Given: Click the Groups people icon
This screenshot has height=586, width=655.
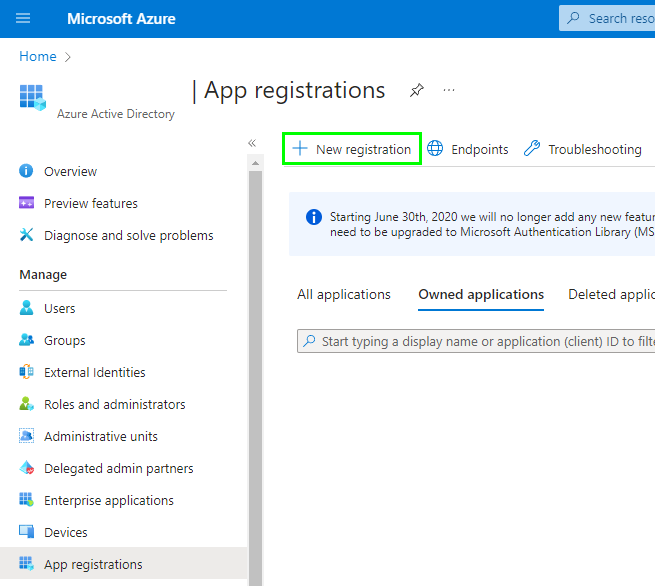Looking at the screenshot, I should pyautogui.click(x=26, y=340).
